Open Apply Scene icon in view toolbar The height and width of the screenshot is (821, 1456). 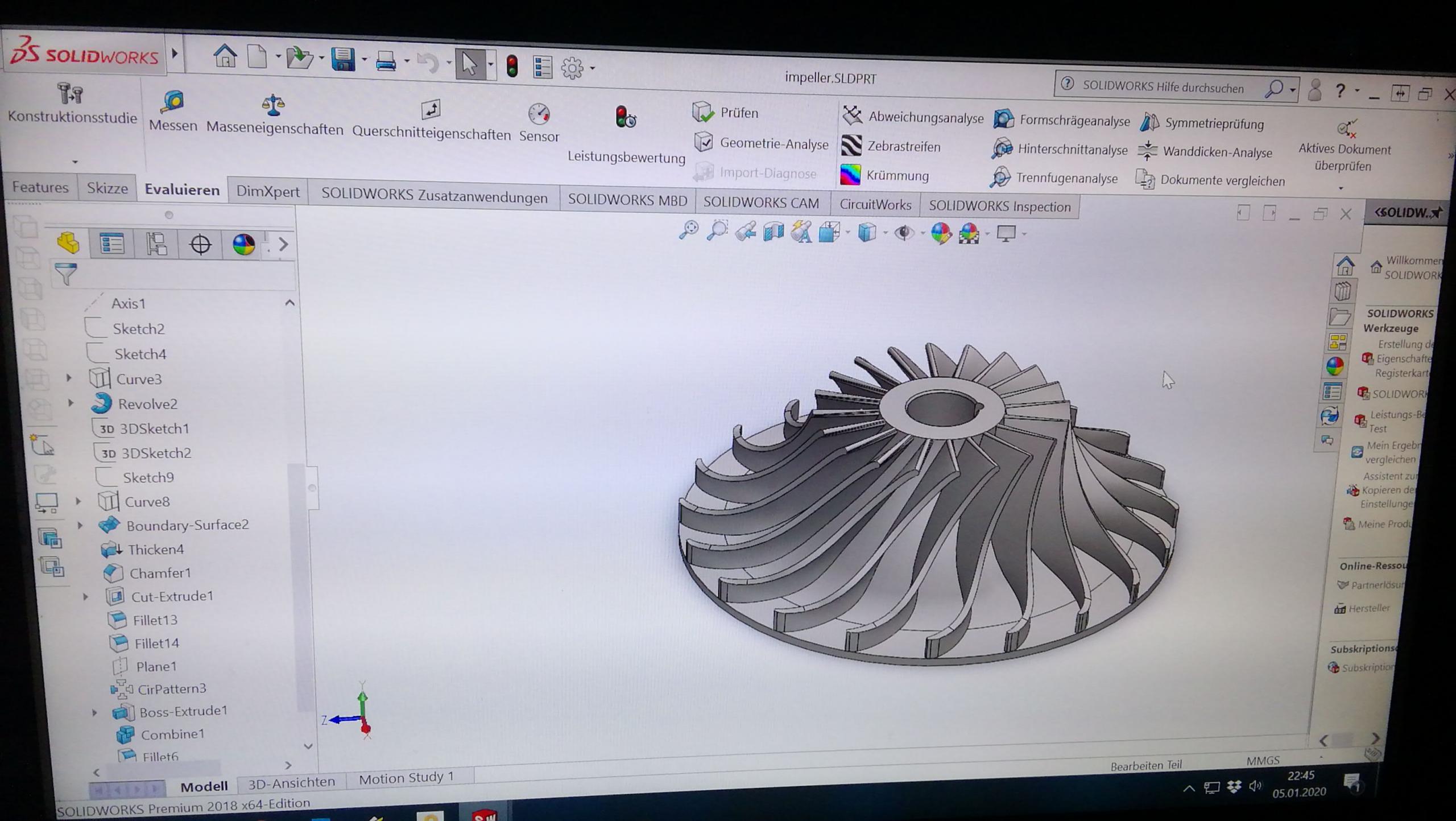coord(969,233)
